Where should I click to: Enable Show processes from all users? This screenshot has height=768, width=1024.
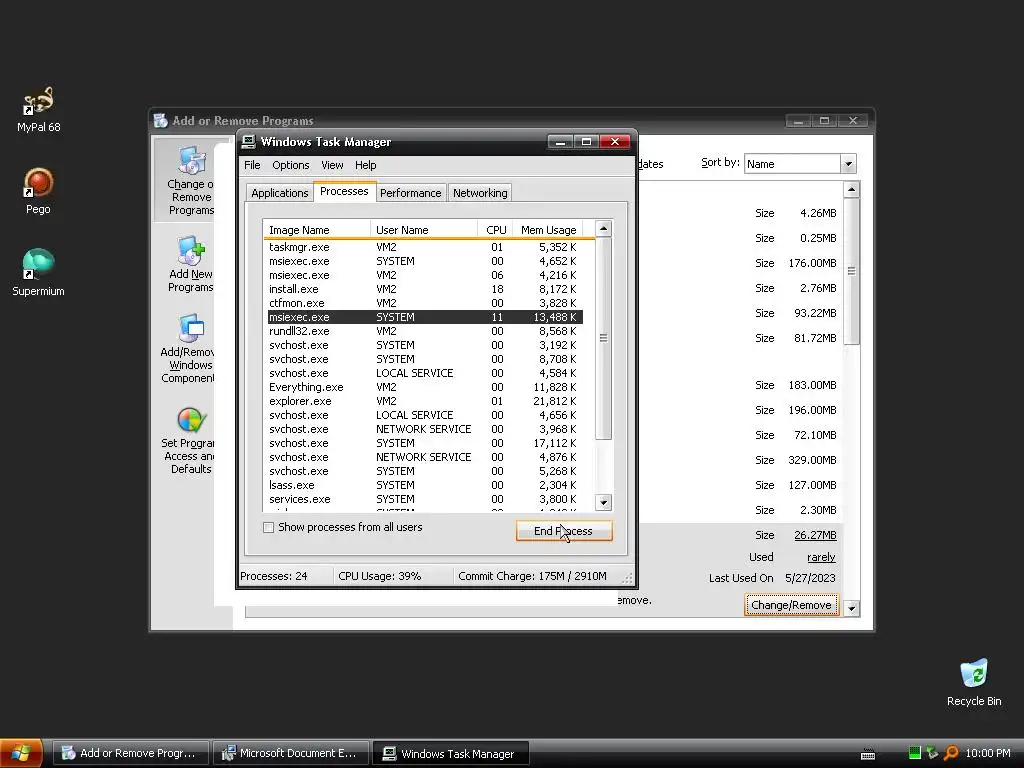click(268, 527)
